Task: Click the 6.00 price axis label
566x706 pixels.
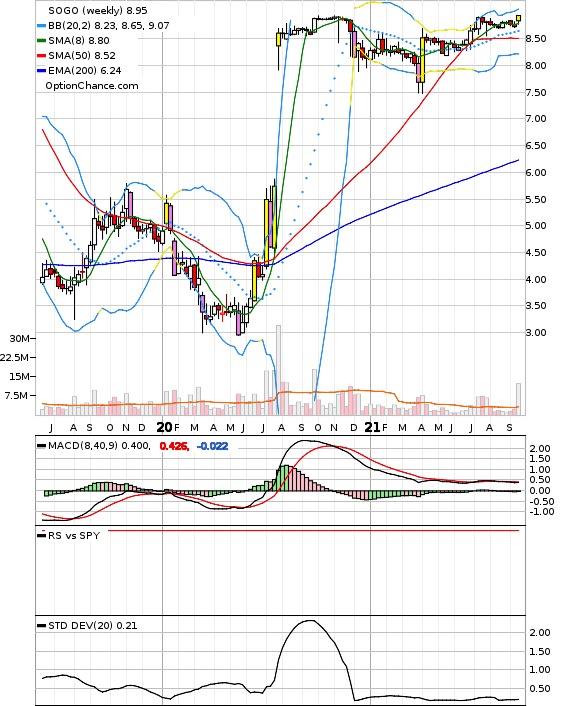Action: point(536,172)
